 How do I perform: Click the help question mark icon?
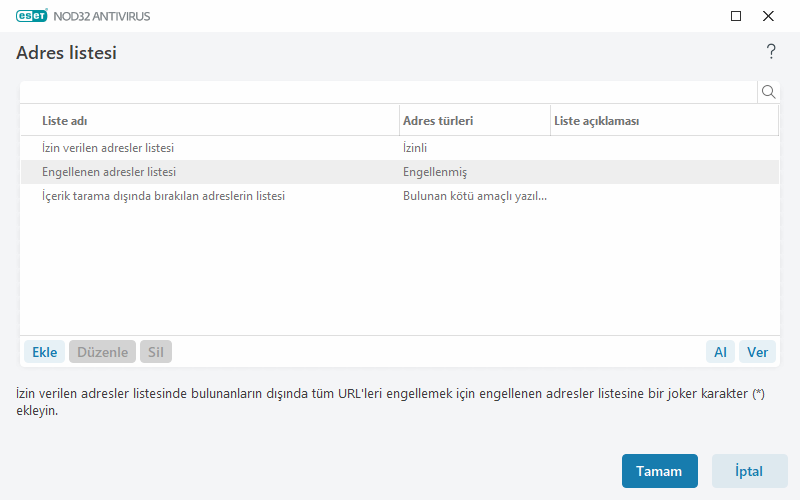[x=771, y=52]
